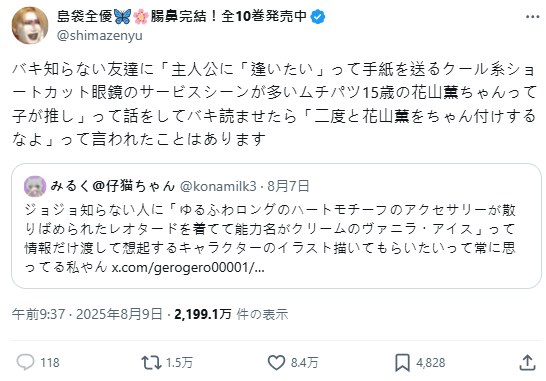This screenshot has width=546, height=381.
Task: Open the three-dot more options menu
Action: click(x=532, y=17)
